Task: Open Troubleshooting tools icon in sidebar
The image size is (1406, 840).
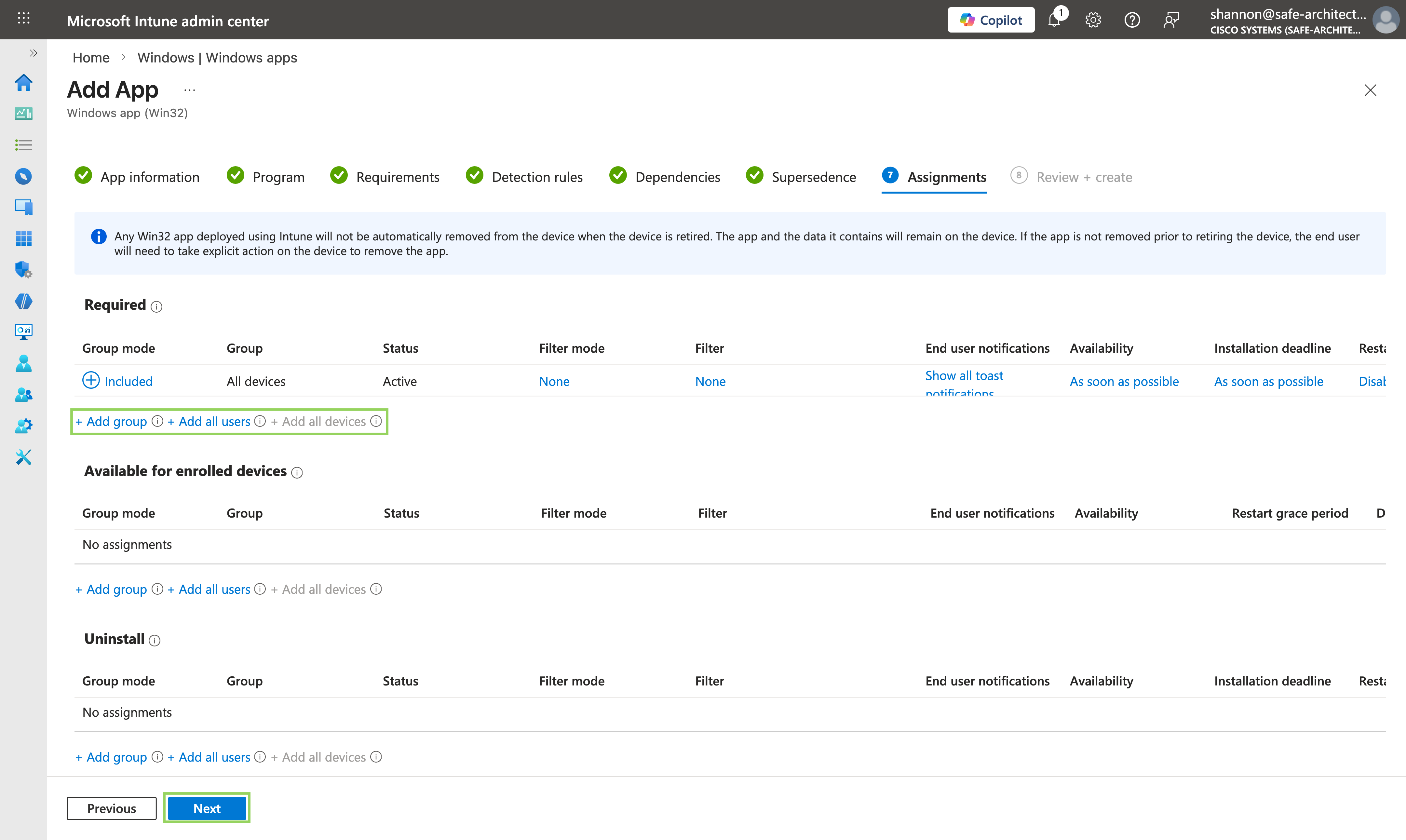Action: pos(23,457)
